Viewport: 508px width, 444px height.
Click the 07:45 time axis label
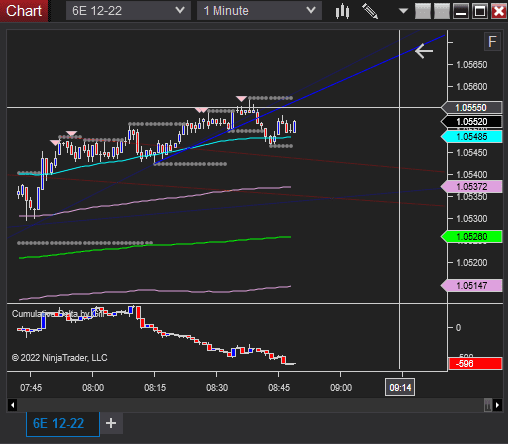(31, 388)
